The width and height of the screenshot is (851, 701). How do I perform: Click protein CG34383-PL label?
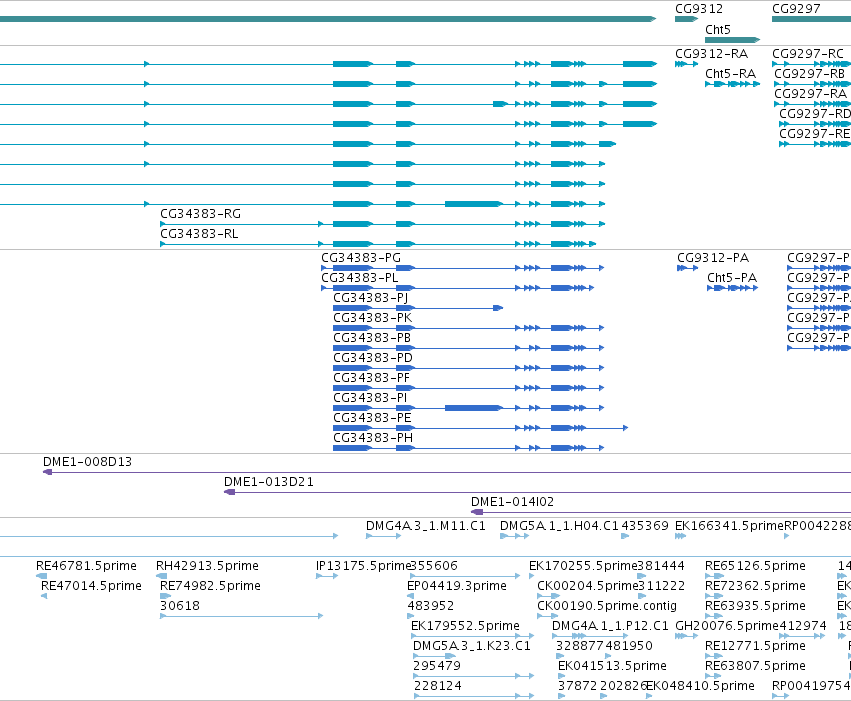[359, 278]
